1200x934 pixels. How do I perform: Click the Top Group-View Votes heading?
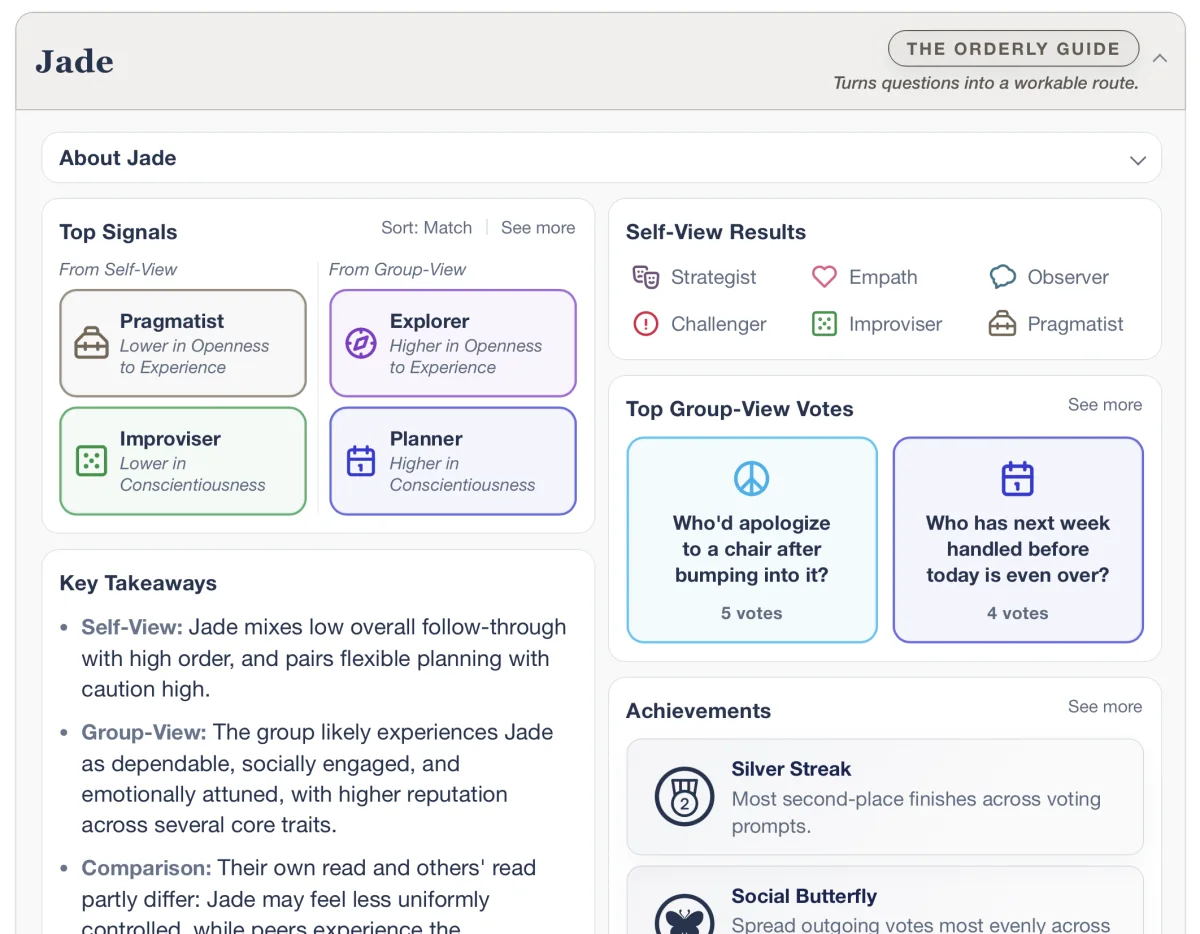click(x=740, y=409)
